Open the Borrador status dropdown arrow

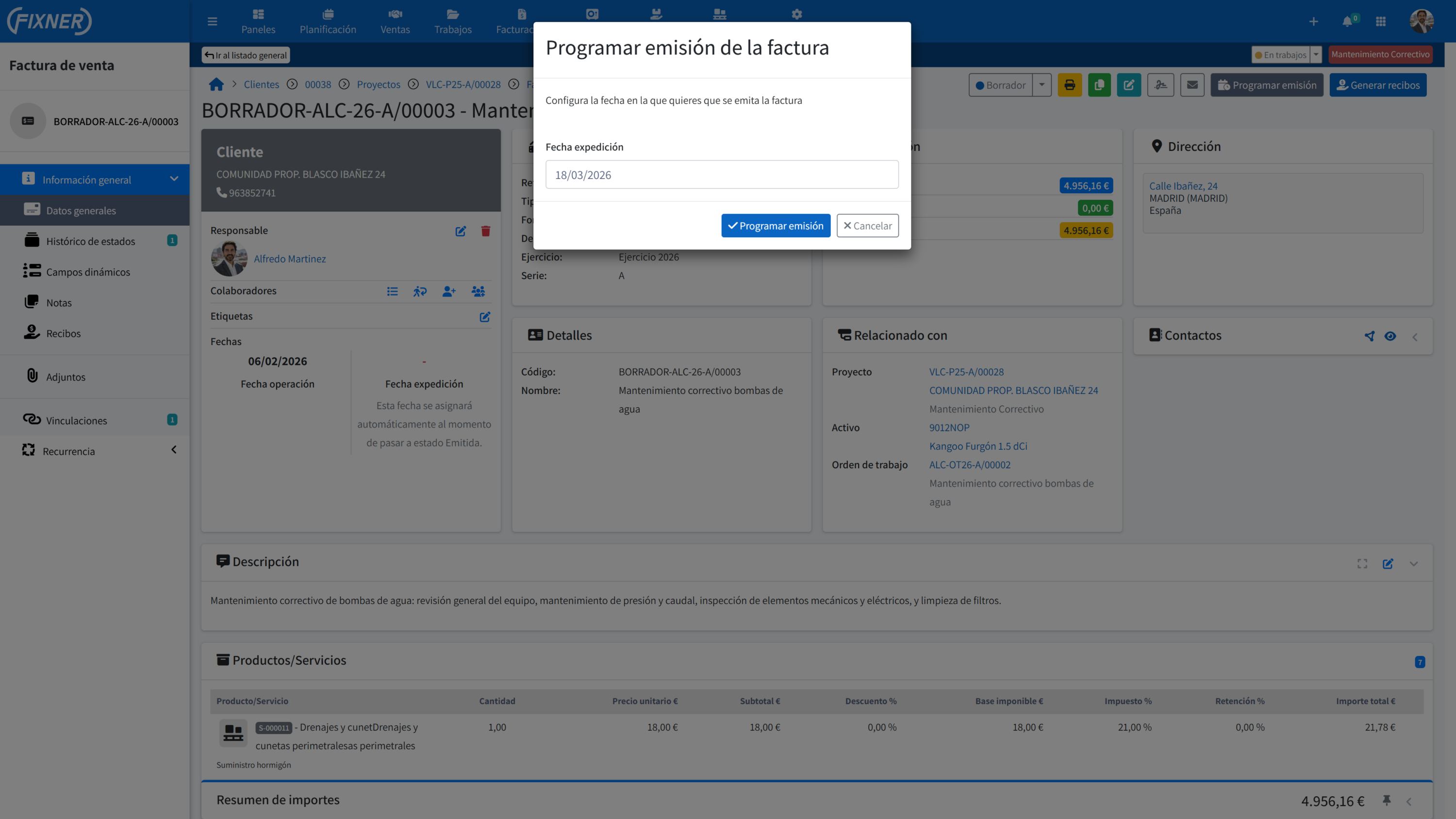(x=1042, y=85)
